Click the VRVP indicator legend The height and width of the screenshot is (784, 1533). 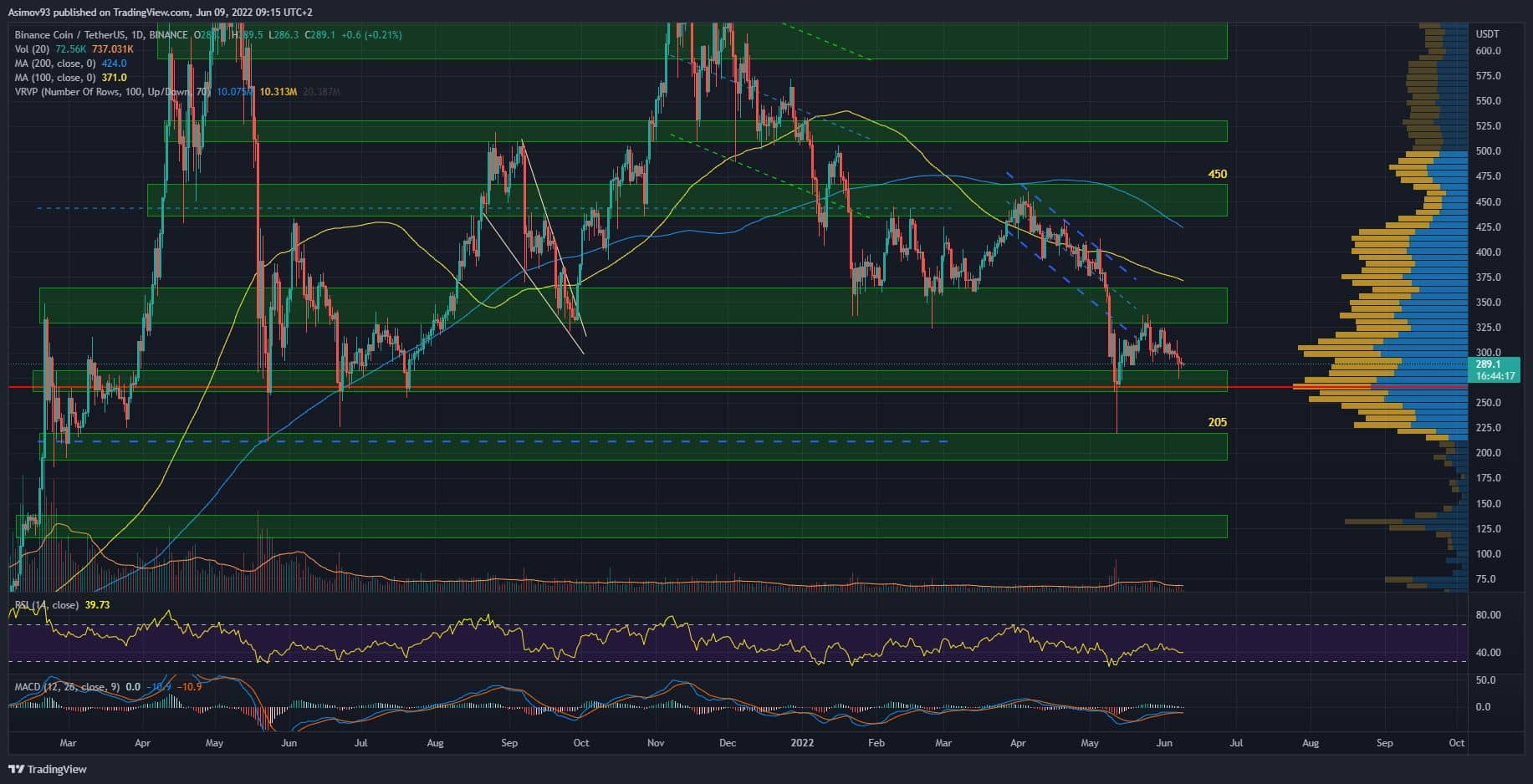(x=113, y=92)
